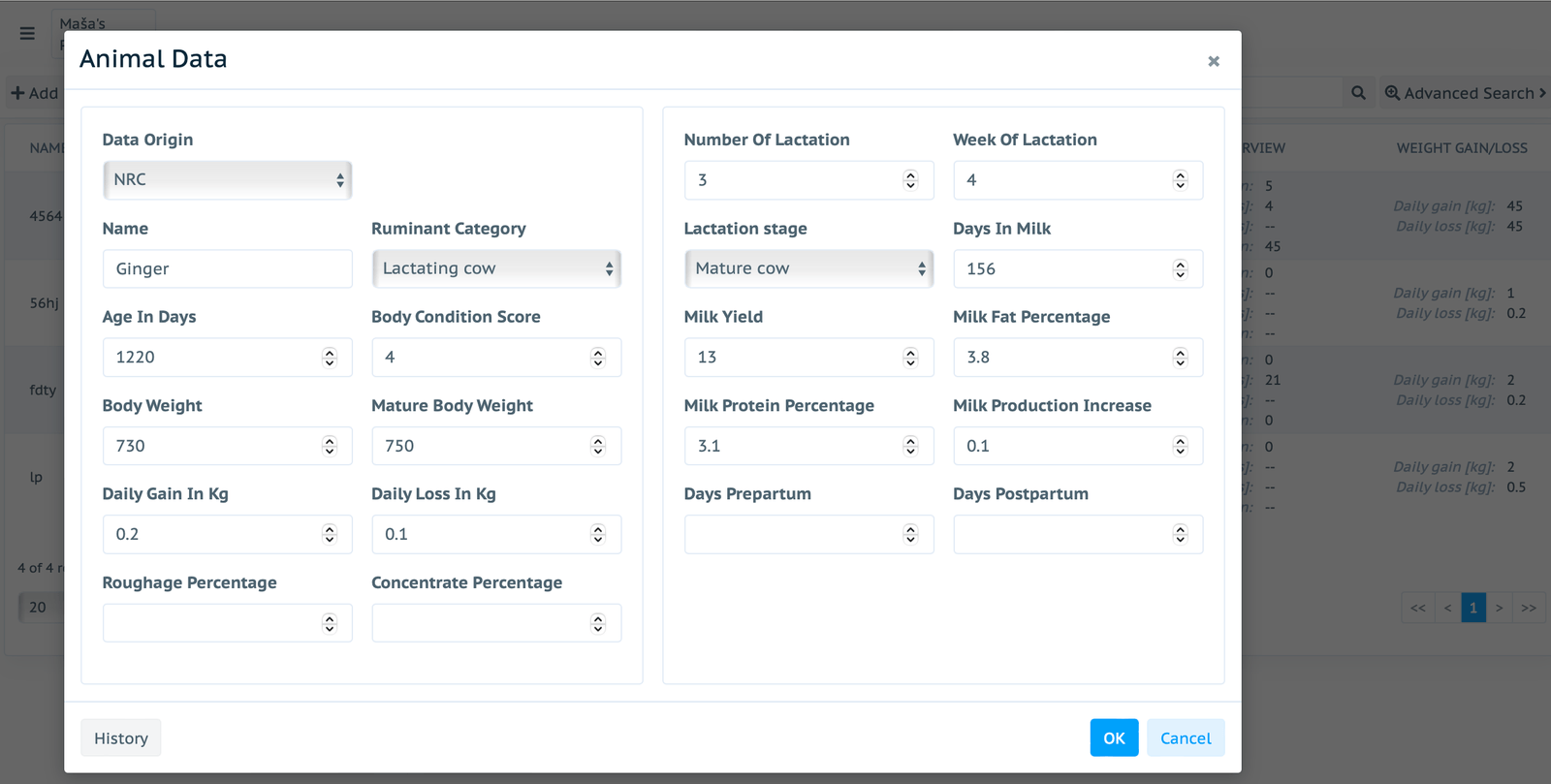Open the History view
Image resolution: width=1551 pixels, height=784 pixels.
click(x=121, y=737)
